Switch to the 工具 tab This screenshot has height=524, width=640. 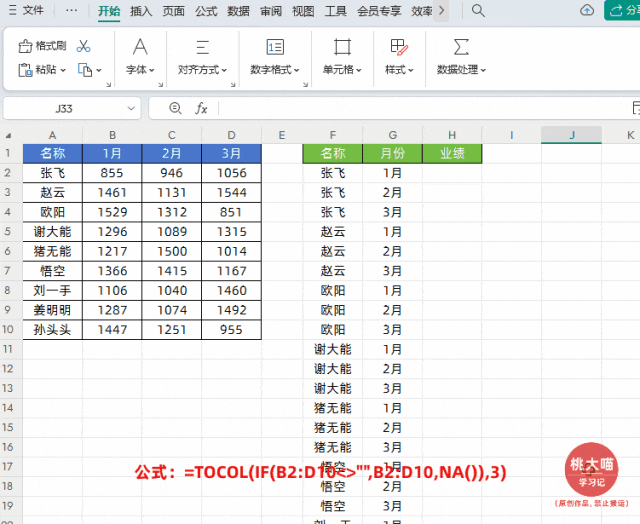[x=336, y=11]
